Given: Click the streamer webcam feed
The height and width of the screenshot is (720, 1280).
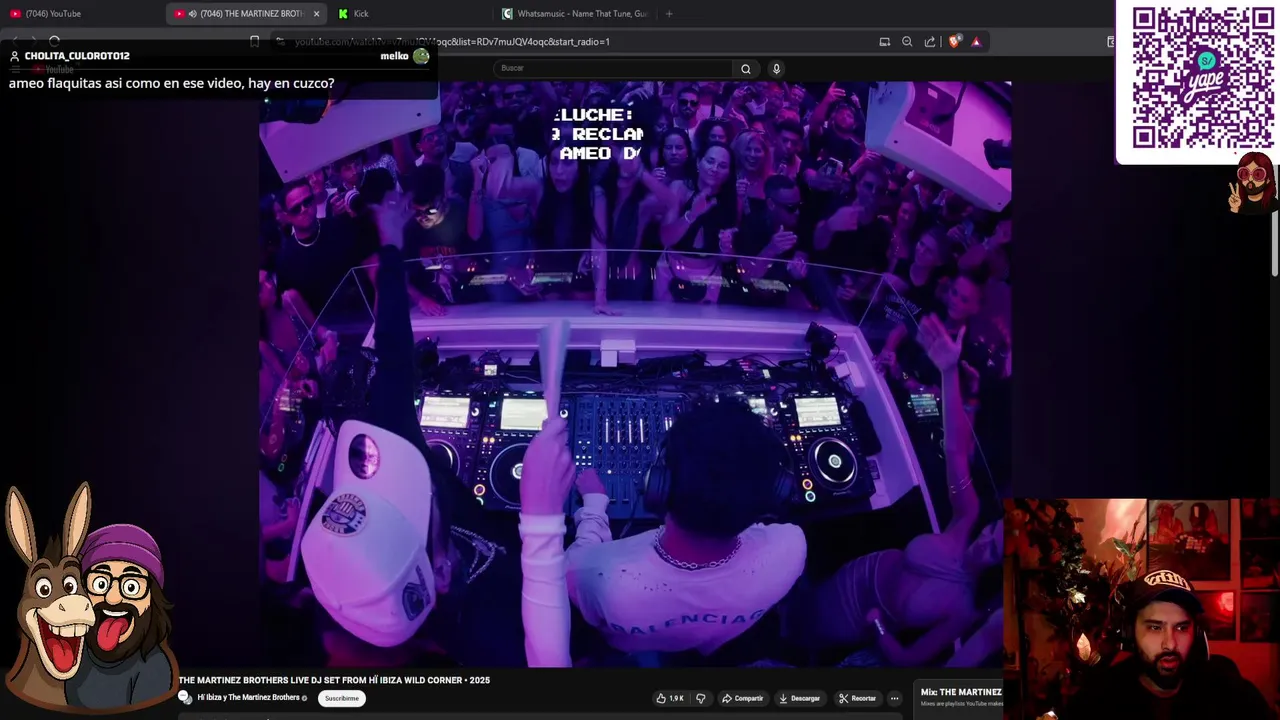Looking at the screenshot, I should (1141, 609).
